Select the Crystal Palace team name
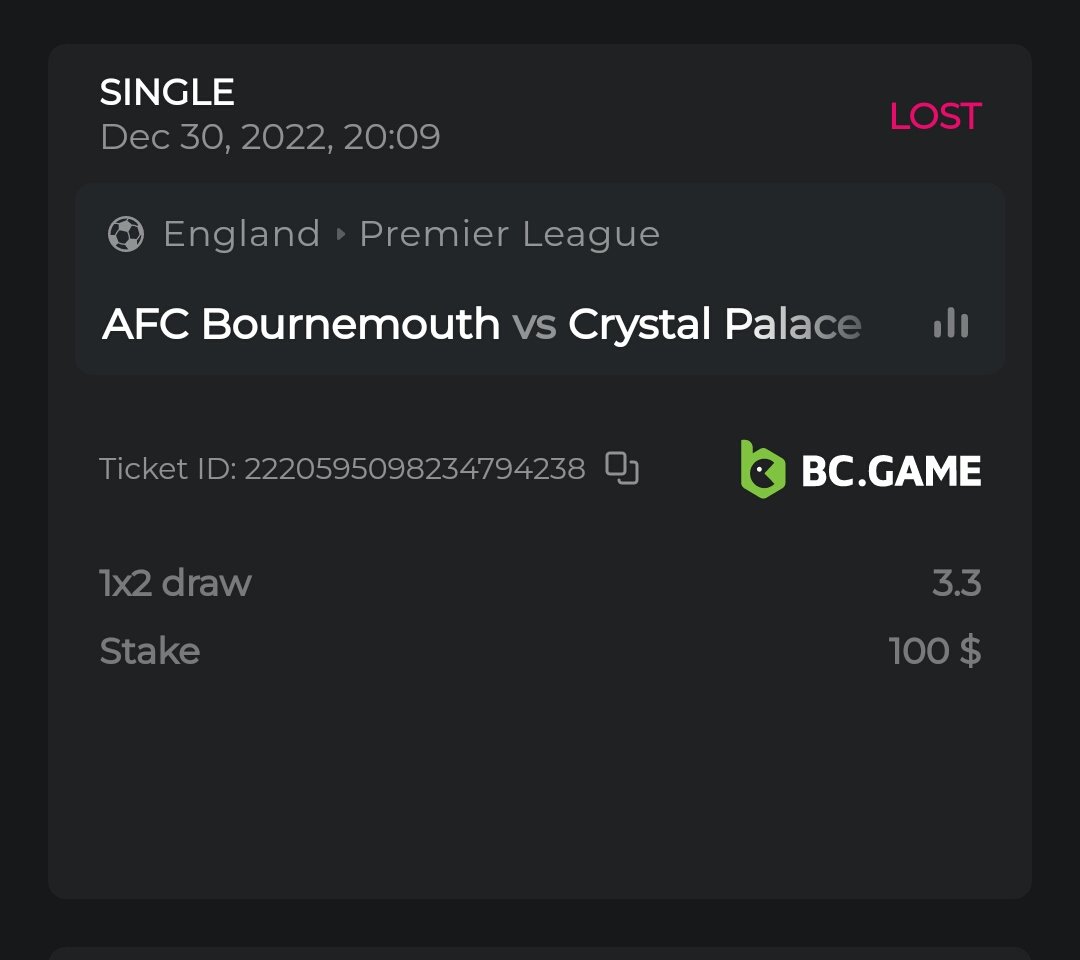The width and height of the screenshot is (1080, 960). 714,324
